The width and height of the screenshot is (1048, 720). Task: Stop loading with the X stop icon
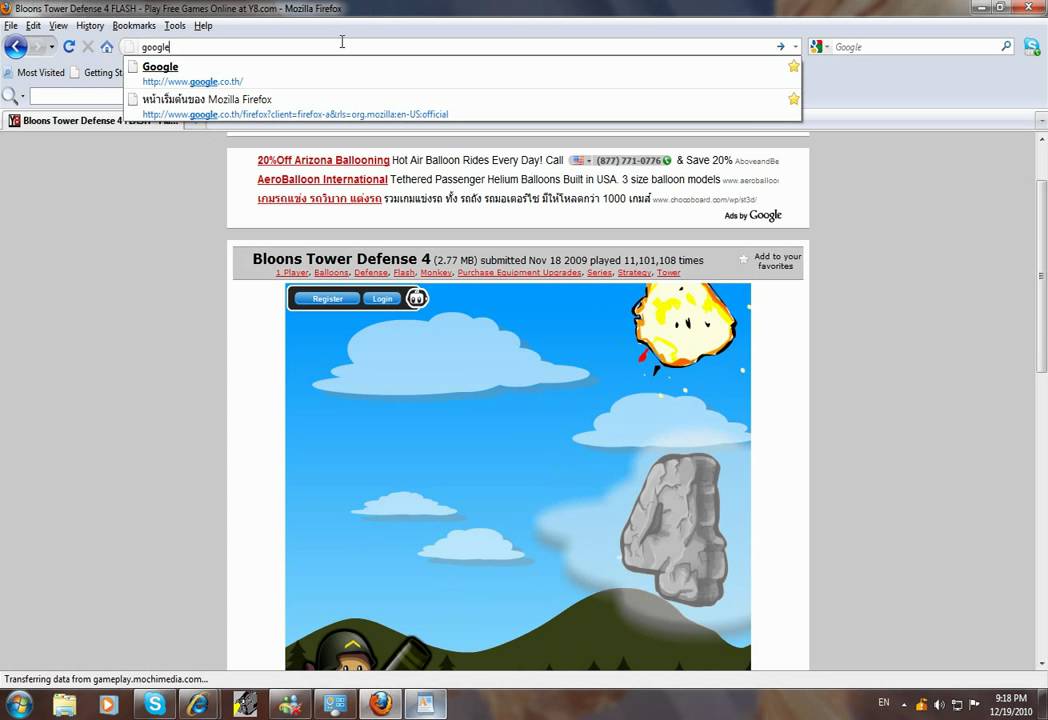(x=88, y=47)
